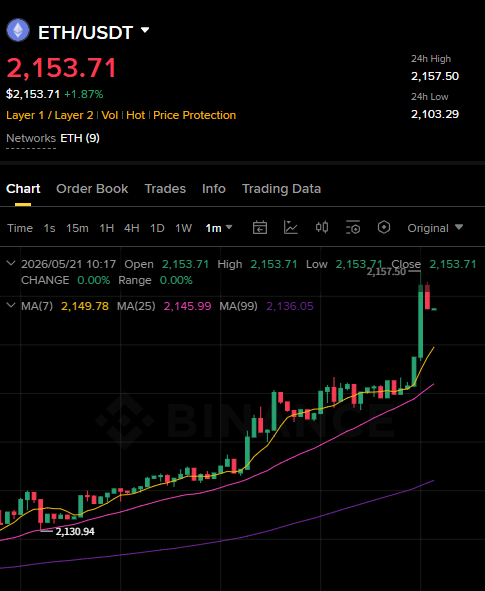Select the 1H interval
485x591 pixels.
coord(107,228)
